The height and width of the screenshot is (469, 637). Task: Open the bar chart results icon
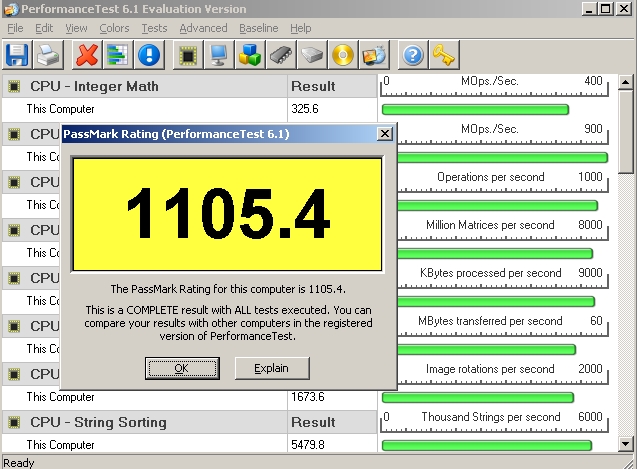pyautogui.click(x=118, y=55)
